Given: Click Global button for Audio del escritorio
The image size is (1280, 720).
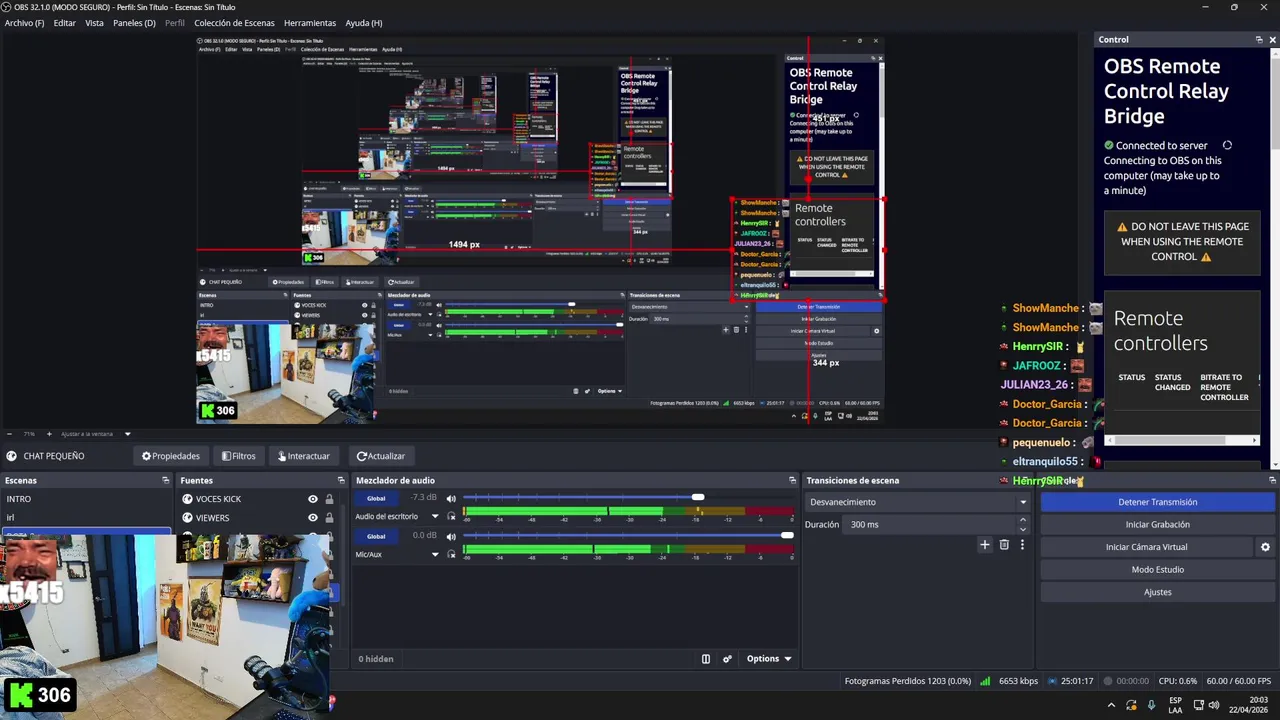Looking at the screenshot, I should click(x=376, y=498).
